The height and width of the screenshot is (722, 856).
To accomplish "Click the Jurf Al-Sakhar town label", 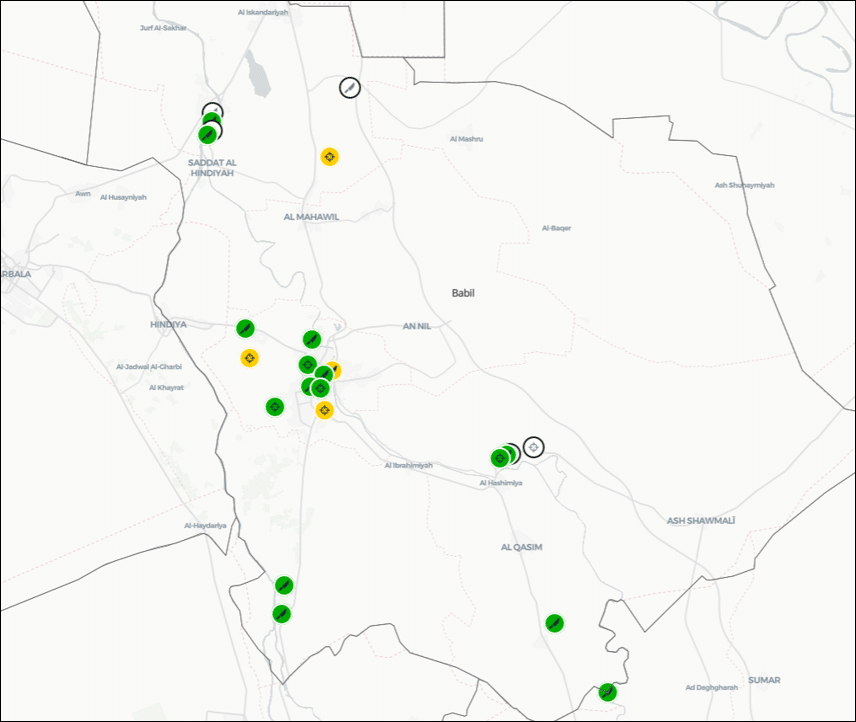I will coord(164,28).
